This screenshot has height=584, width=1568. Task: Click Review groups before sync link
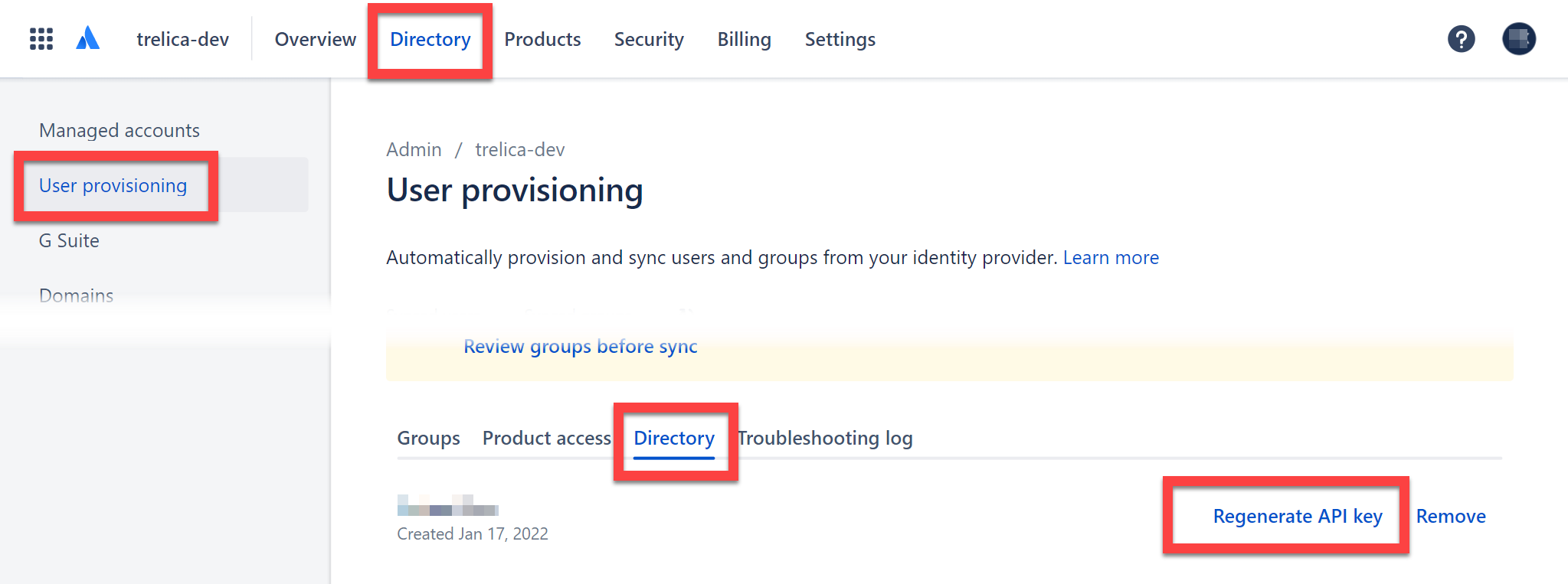pyautogui.click(x=580, y=347)
